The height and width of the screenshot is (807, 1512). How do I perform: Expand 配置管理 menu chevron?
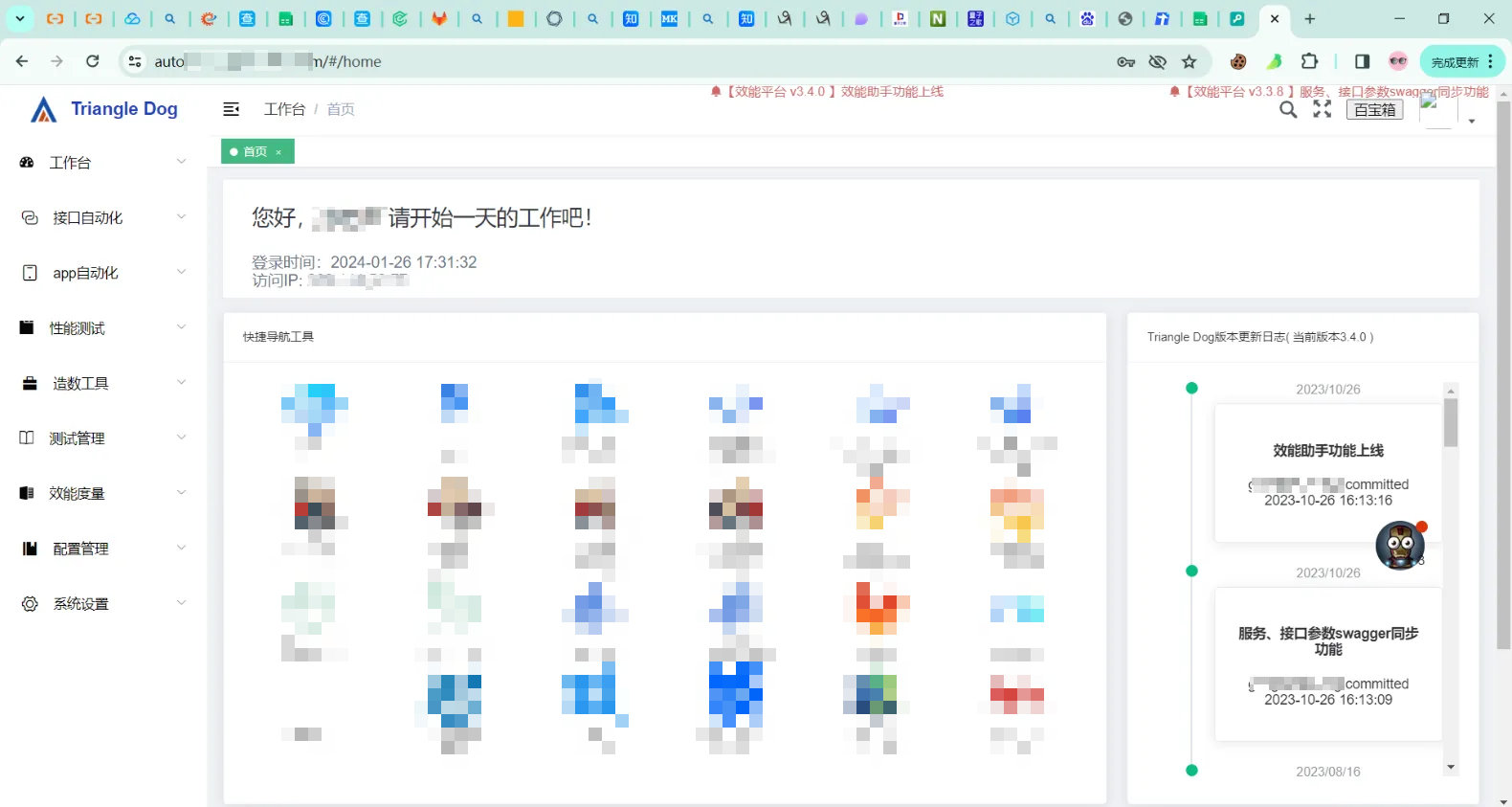tap(181, 548)
